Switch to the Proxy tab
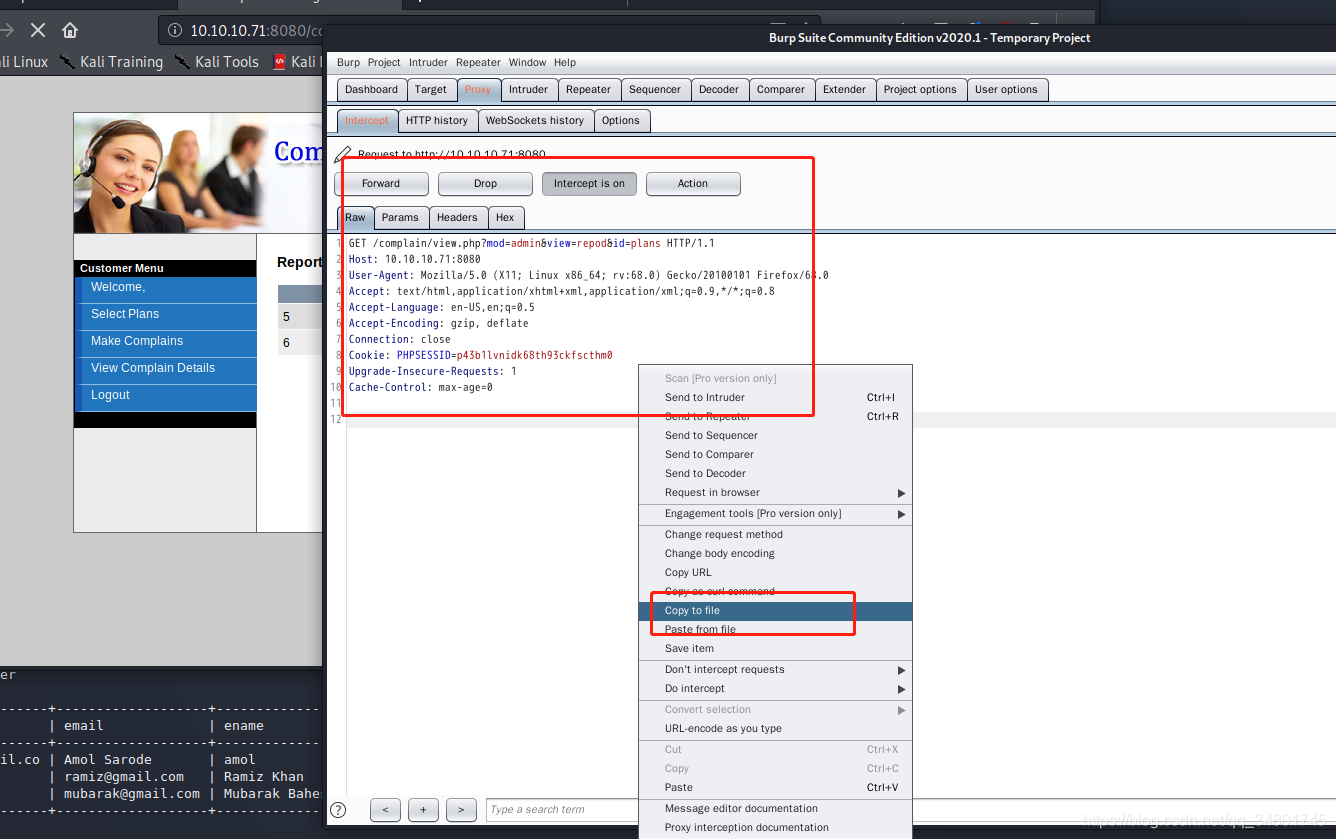 point(478,90)
